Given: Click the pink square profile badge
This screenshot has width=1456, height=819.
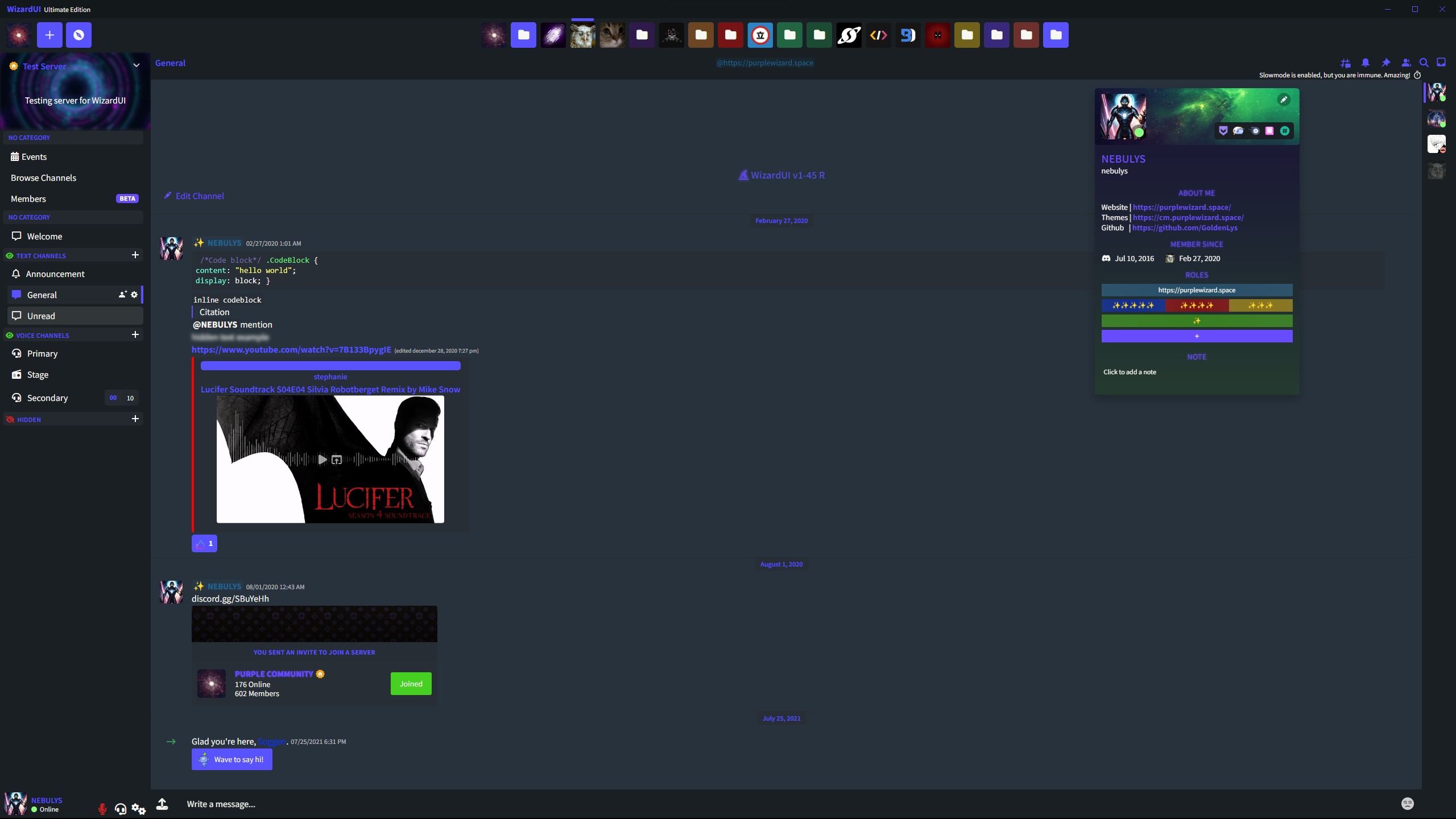Looking at the screenshot, I should point(1269,131).
